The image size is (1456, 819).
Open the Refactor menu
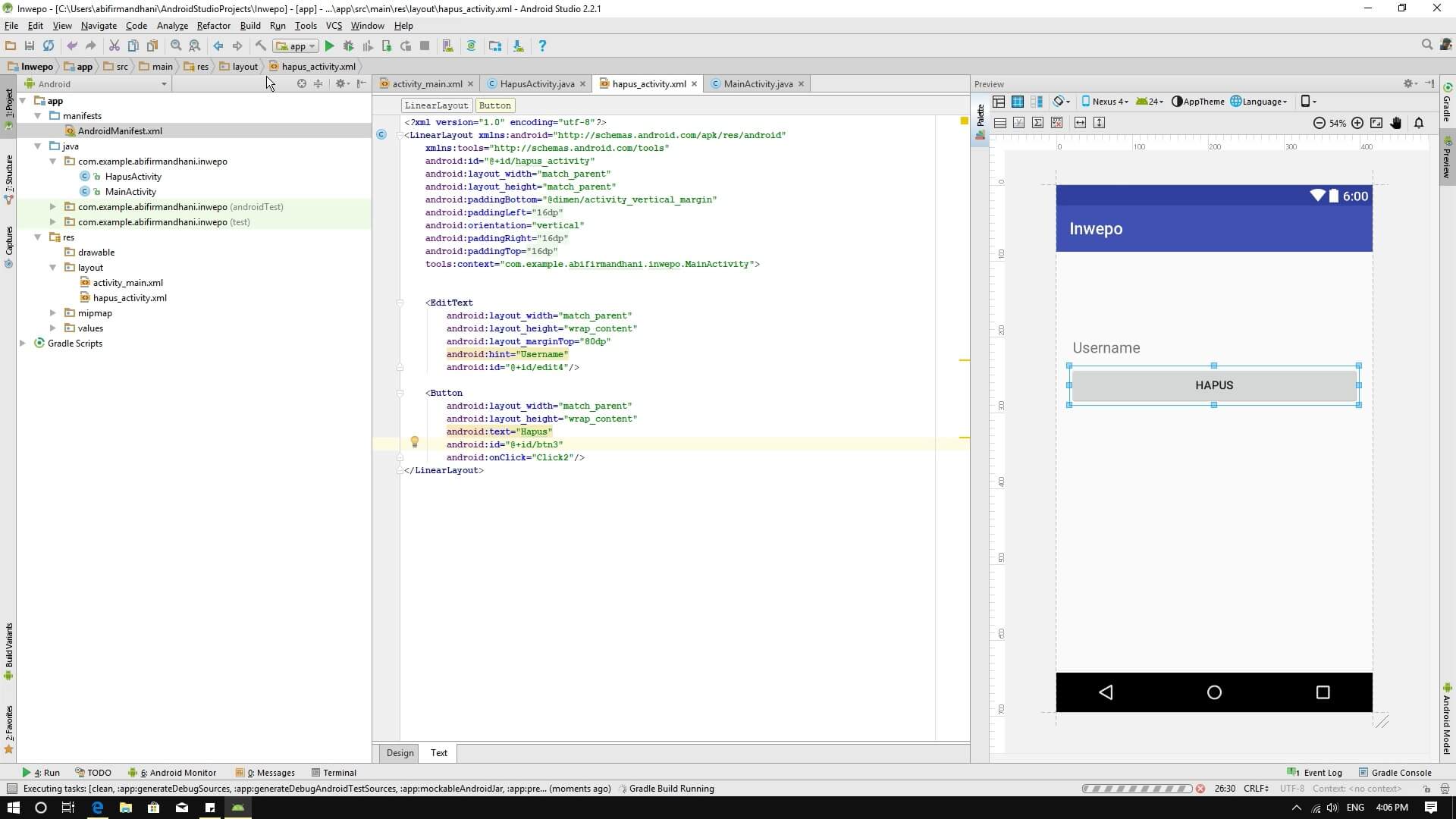tap(213, 26)
